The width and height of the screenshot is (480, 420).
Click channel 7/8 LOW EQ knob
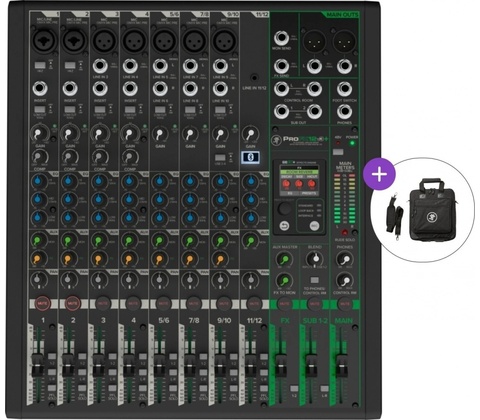pyautogui.click(x=190, y=217)
